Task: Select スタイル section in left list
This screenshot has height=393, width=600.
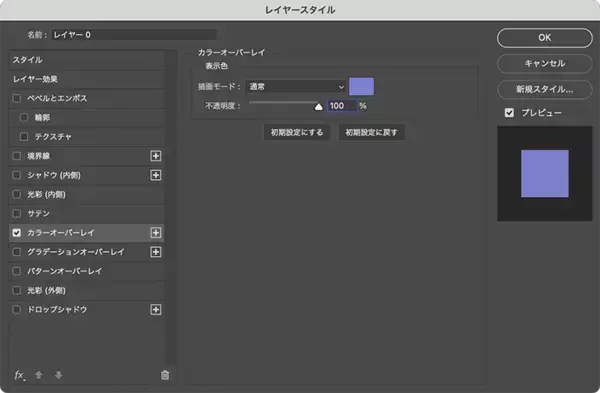Action: point(86,60)
